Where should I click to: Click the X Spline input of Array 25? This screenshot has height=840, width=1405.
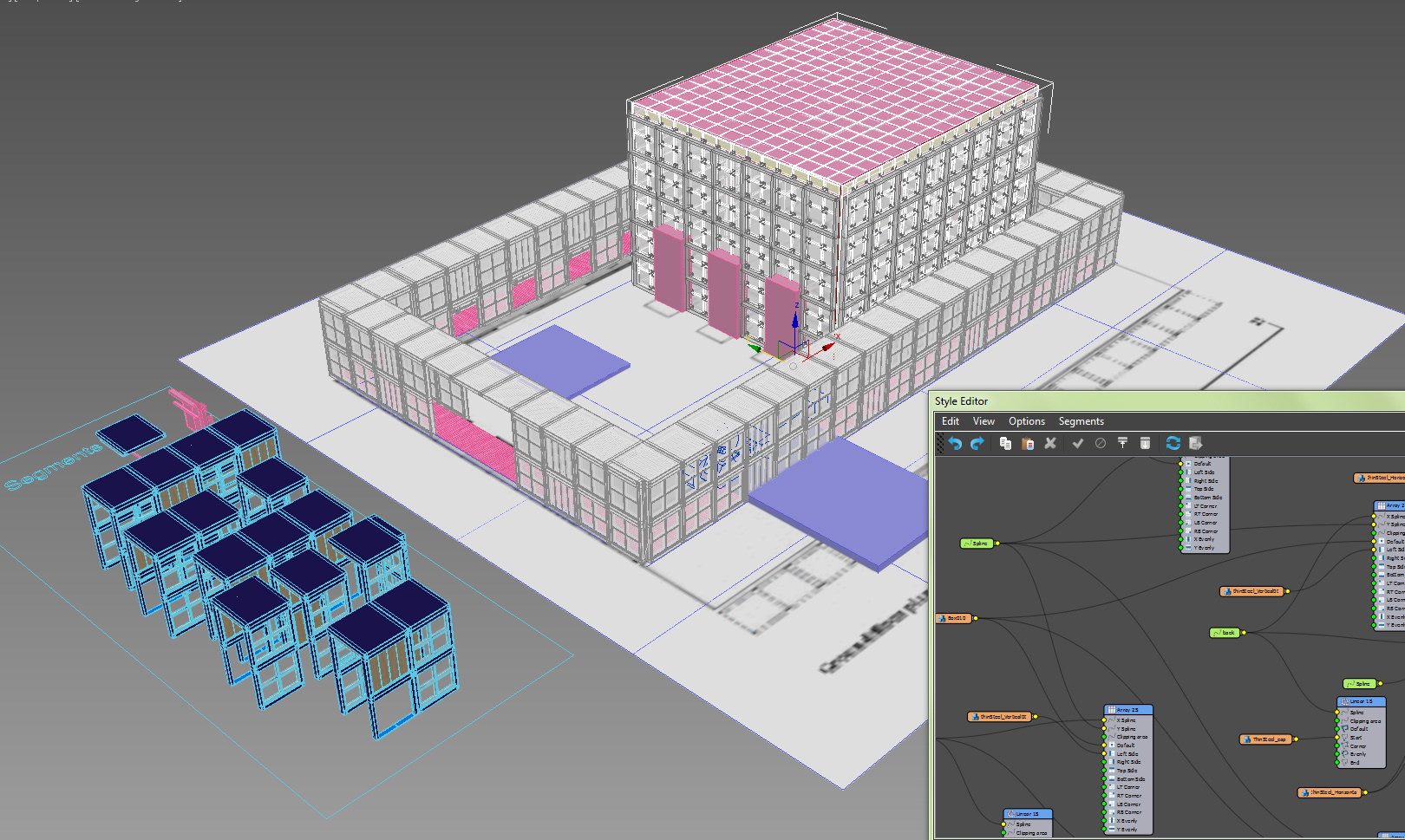tap(1127, 720)
